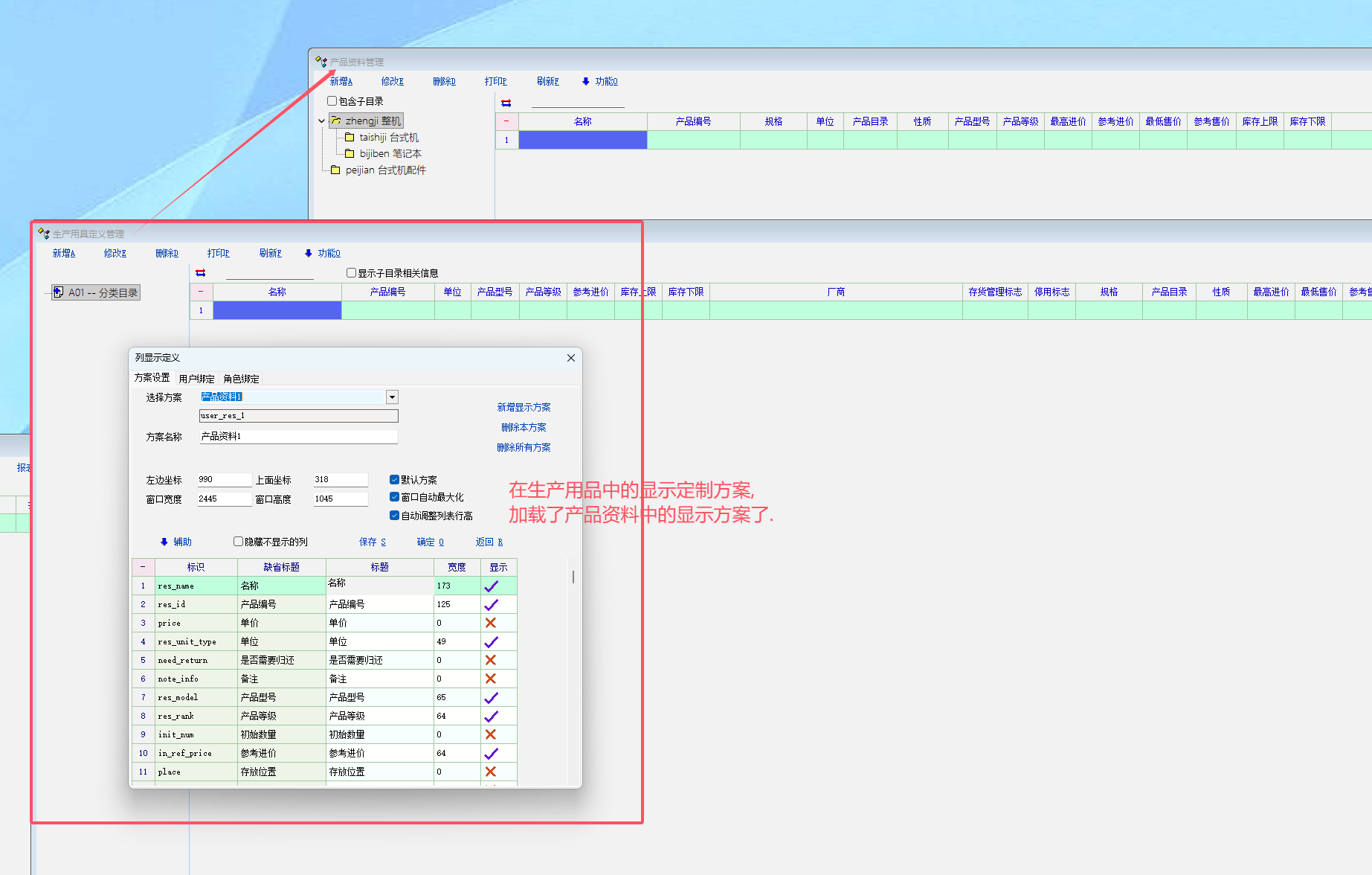Click the 生产用品定义管理 window title icon

click(x=44, y=234)
